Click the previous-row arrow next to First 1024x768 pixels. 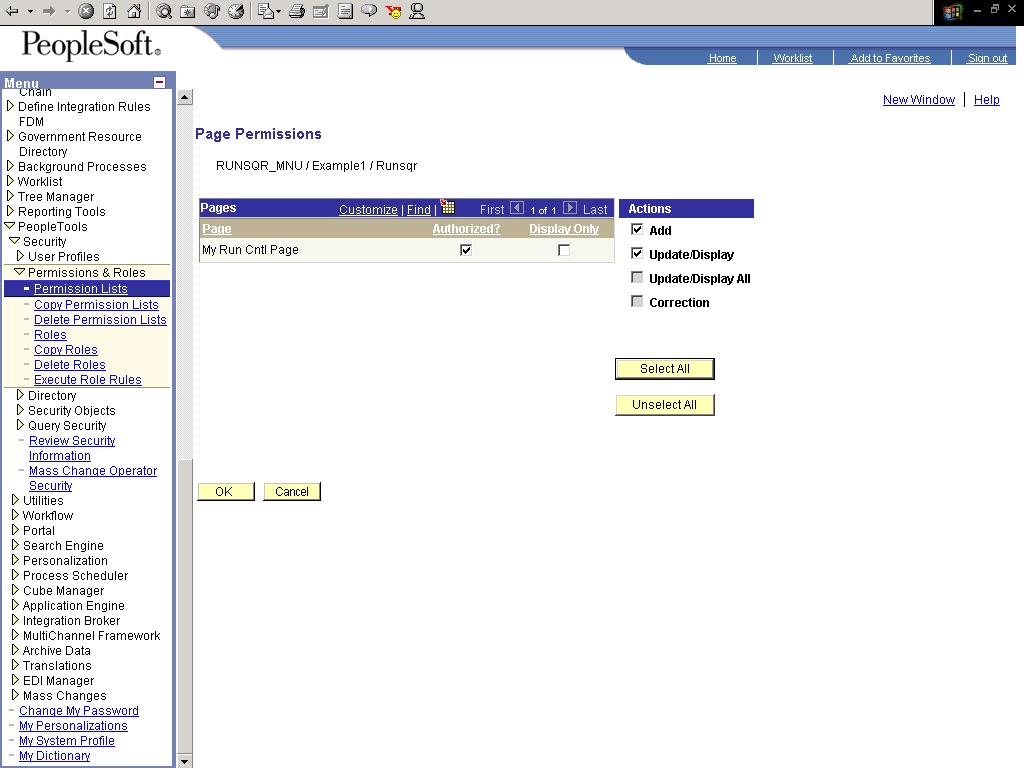(x=517, y=208)
